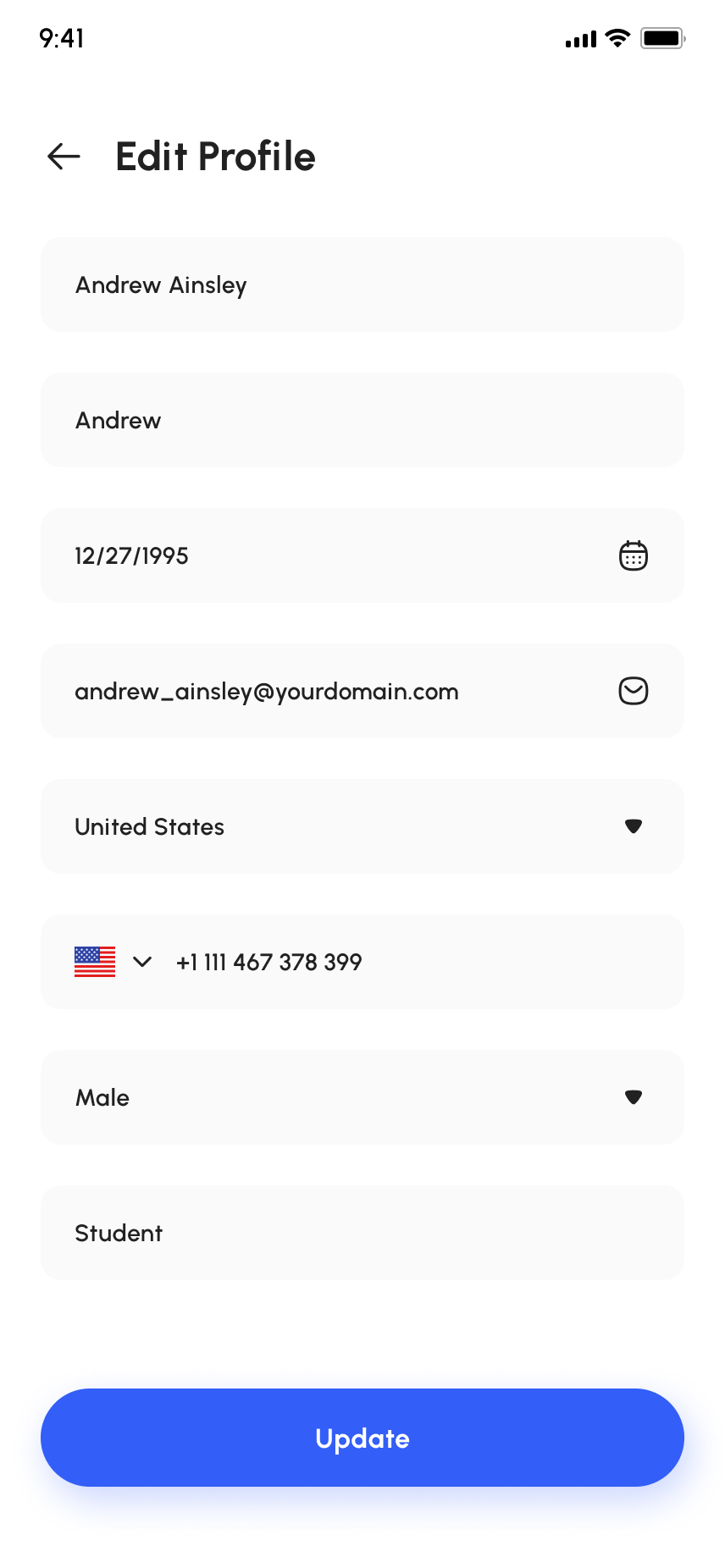Image resolution: width=725 pixels, height=1568 pixels.
Task: Tap the United States flag icon
Action: point(95,962)
